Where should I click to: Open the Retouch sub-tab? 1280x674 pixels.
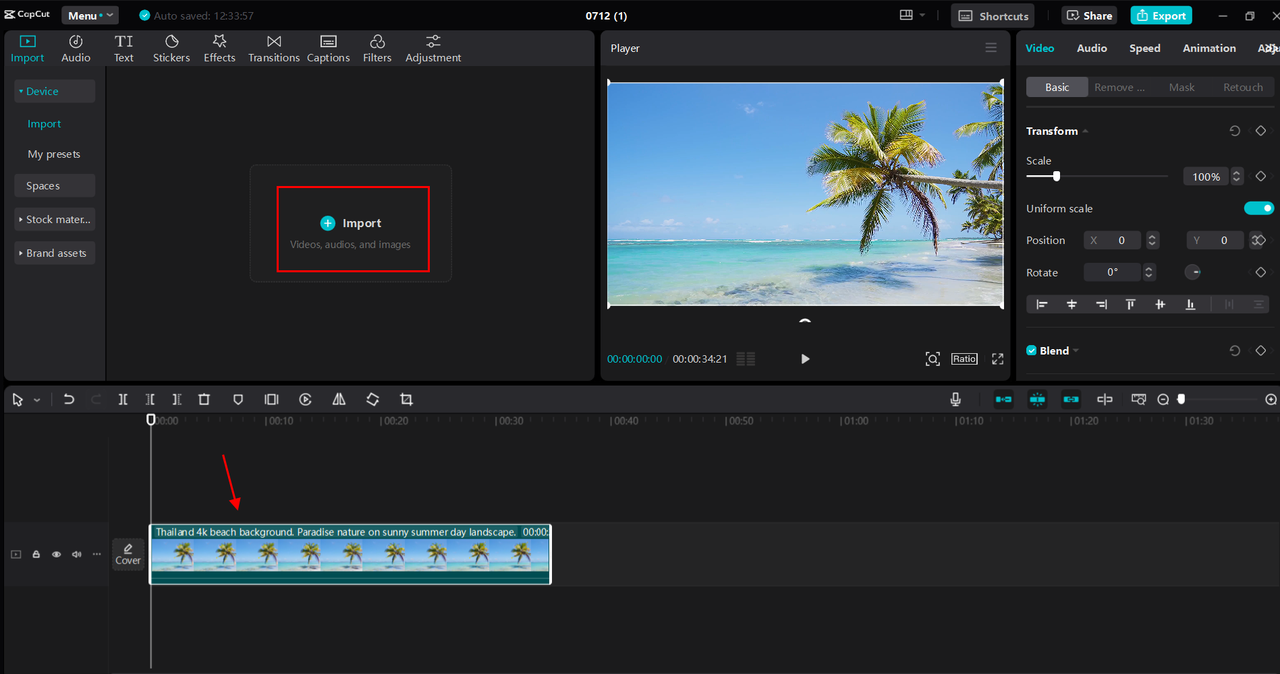click(1243, 87)
